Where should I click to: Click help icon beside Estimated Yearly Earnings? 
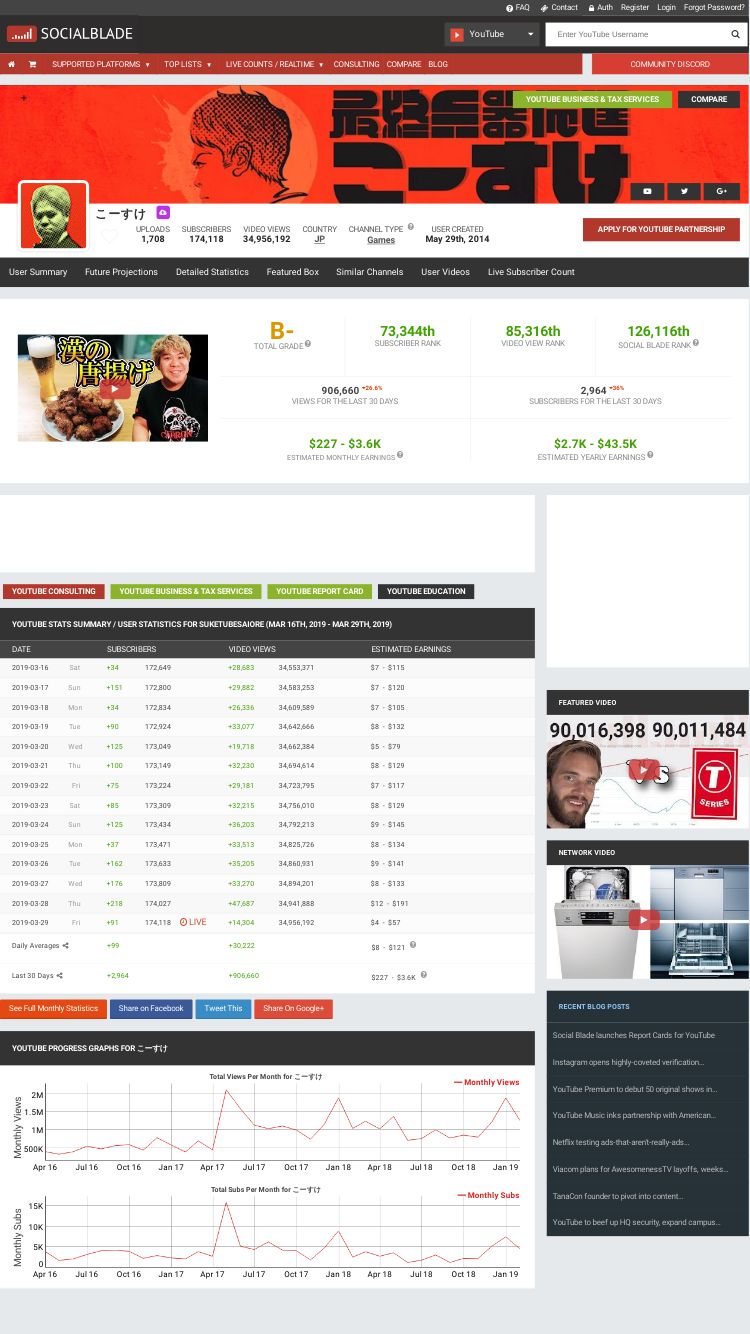pos(652,455)
